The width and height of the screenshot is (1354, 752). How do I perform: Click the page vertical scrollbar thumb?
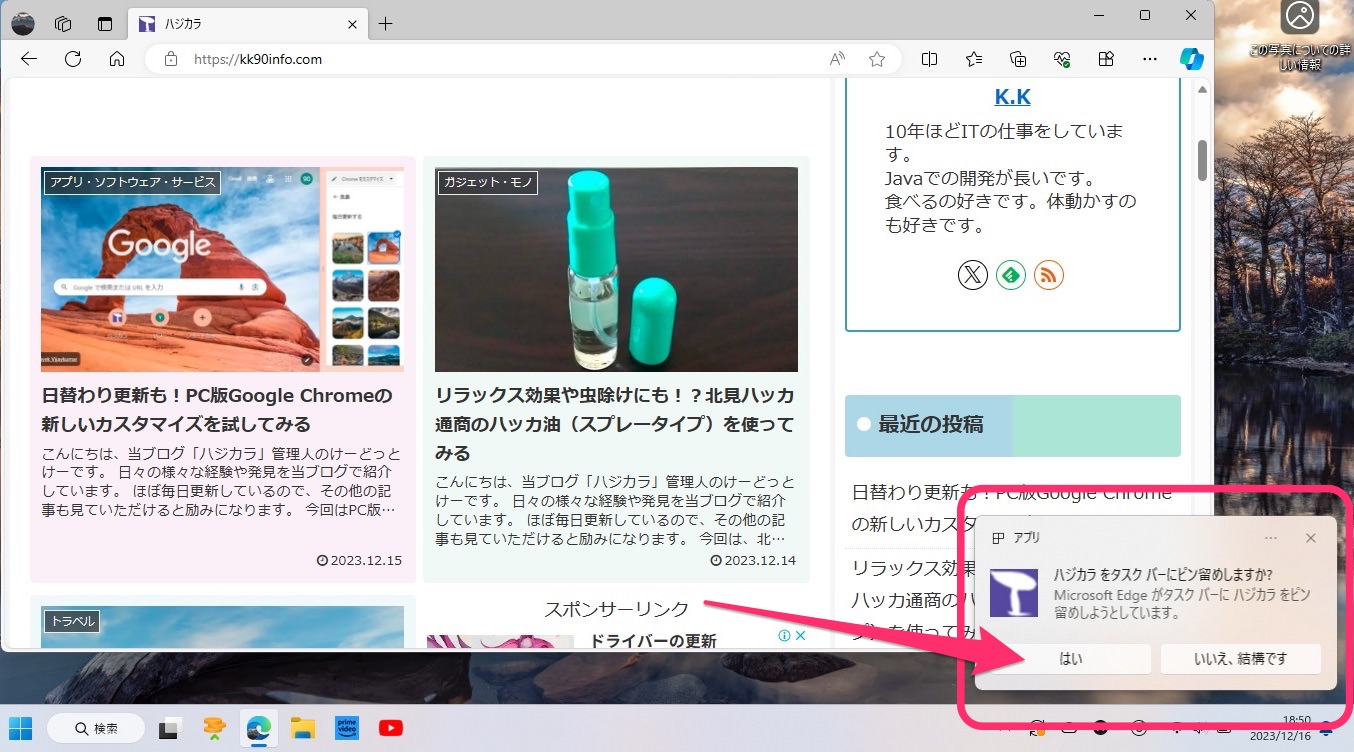coord(1202,160)
